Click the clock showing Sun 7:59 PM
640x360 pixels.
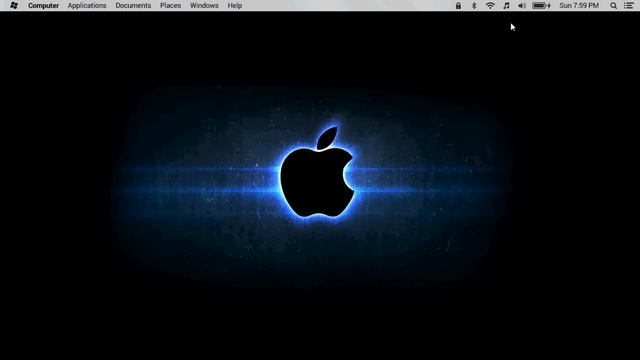(579, 5)
